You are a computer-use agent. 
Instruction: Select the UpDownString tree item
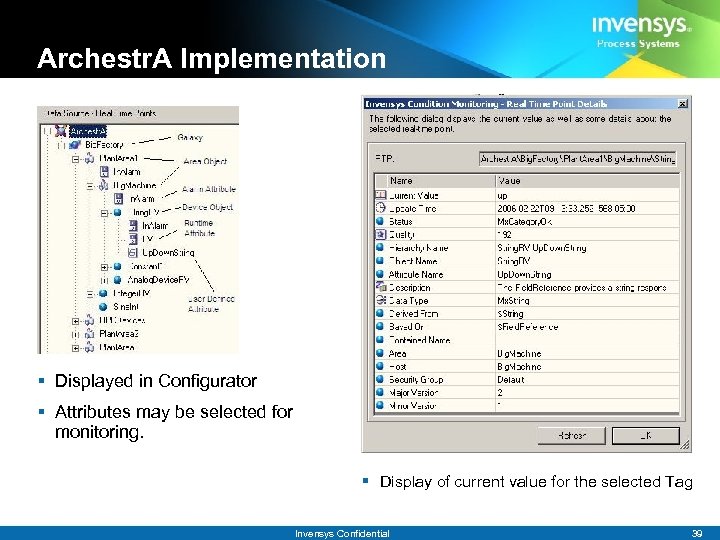pos(168,253)
